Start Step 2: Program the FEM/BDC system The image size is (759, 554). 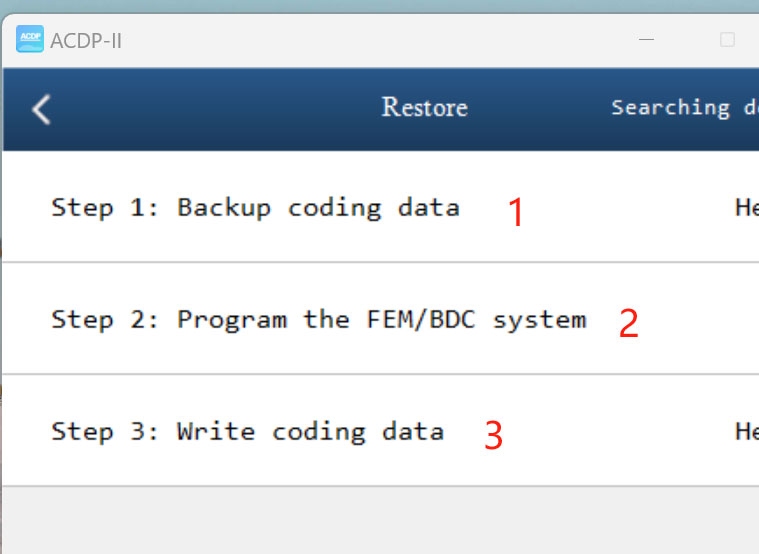tap(318, 320)
